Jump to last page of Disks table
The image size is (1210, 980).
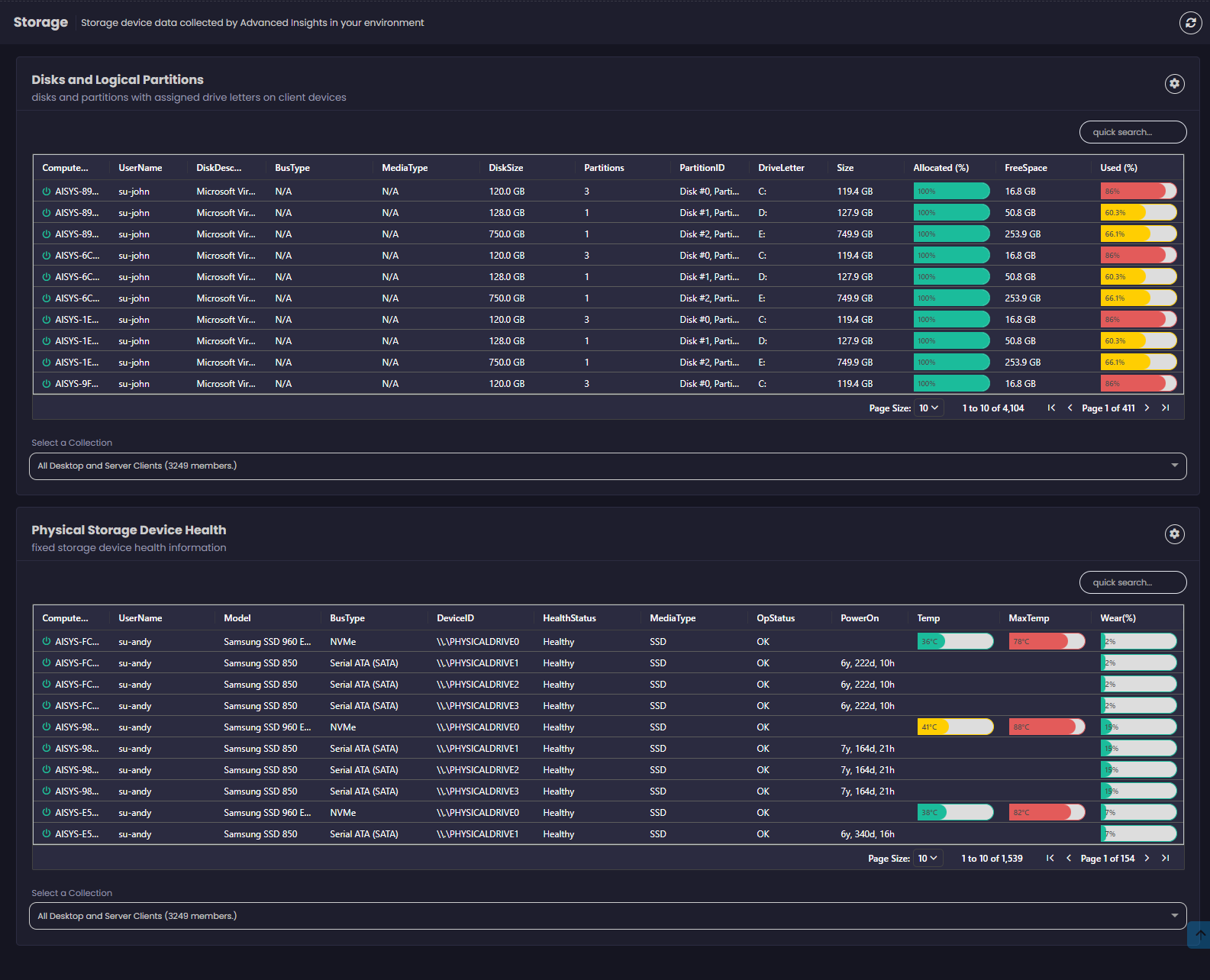pos(1166,408)
